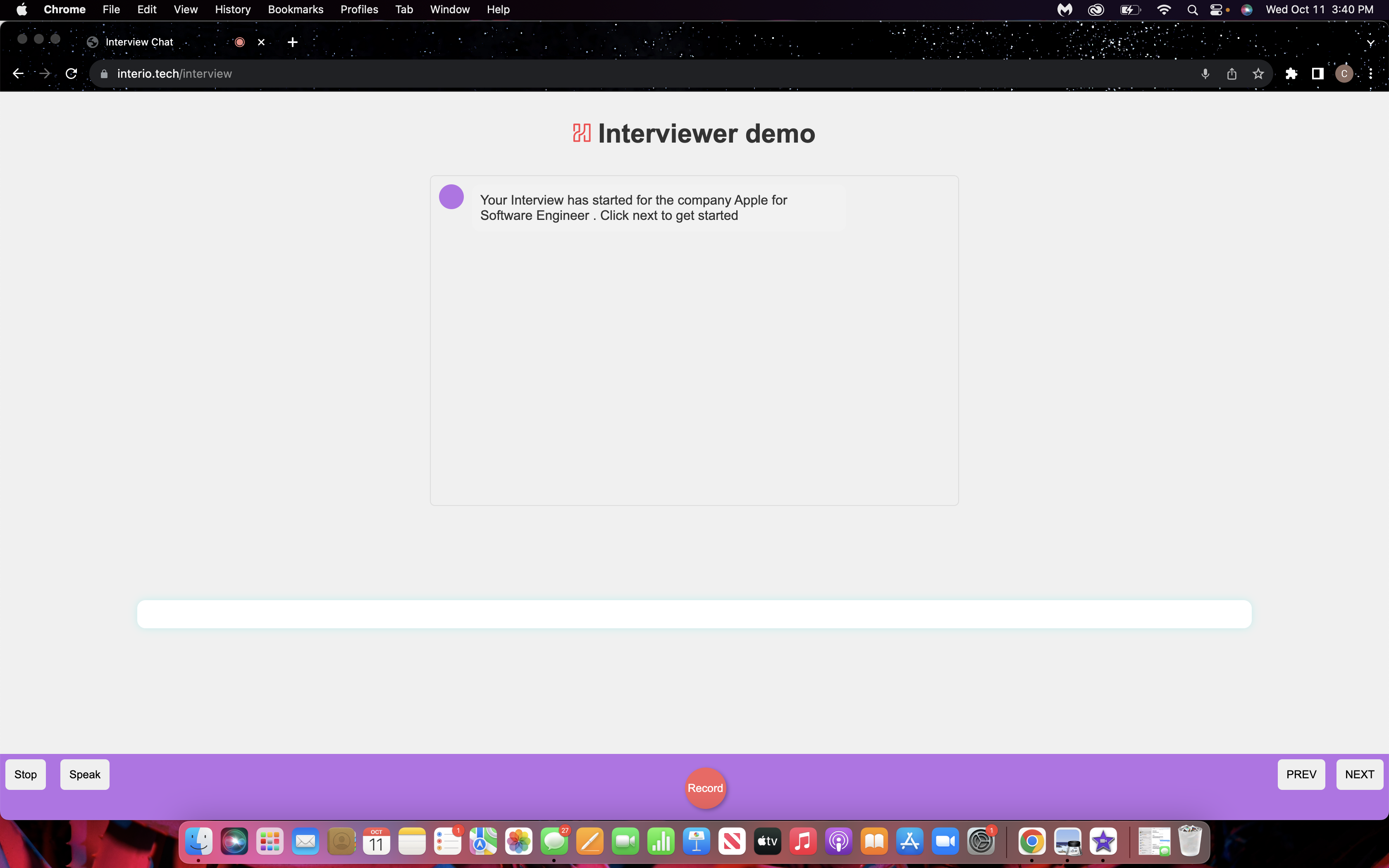Click the browser back arrow
The height and width of the screenshot is (868, 1389).
point(18,74)
